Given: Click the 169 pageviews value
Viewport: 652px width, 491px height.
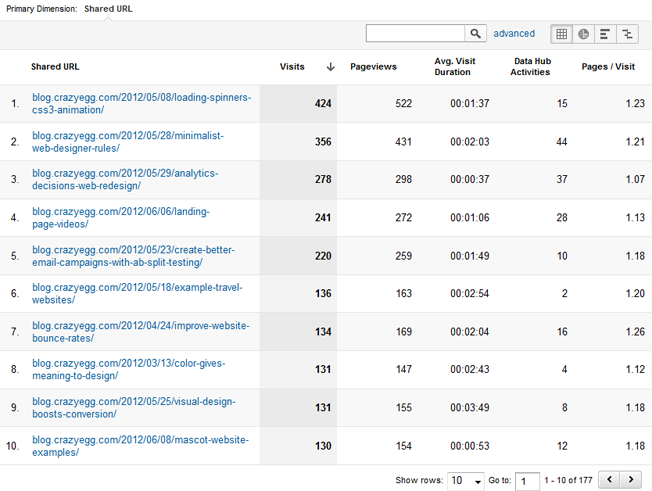Looking at the screenshot, I should 403,332.
